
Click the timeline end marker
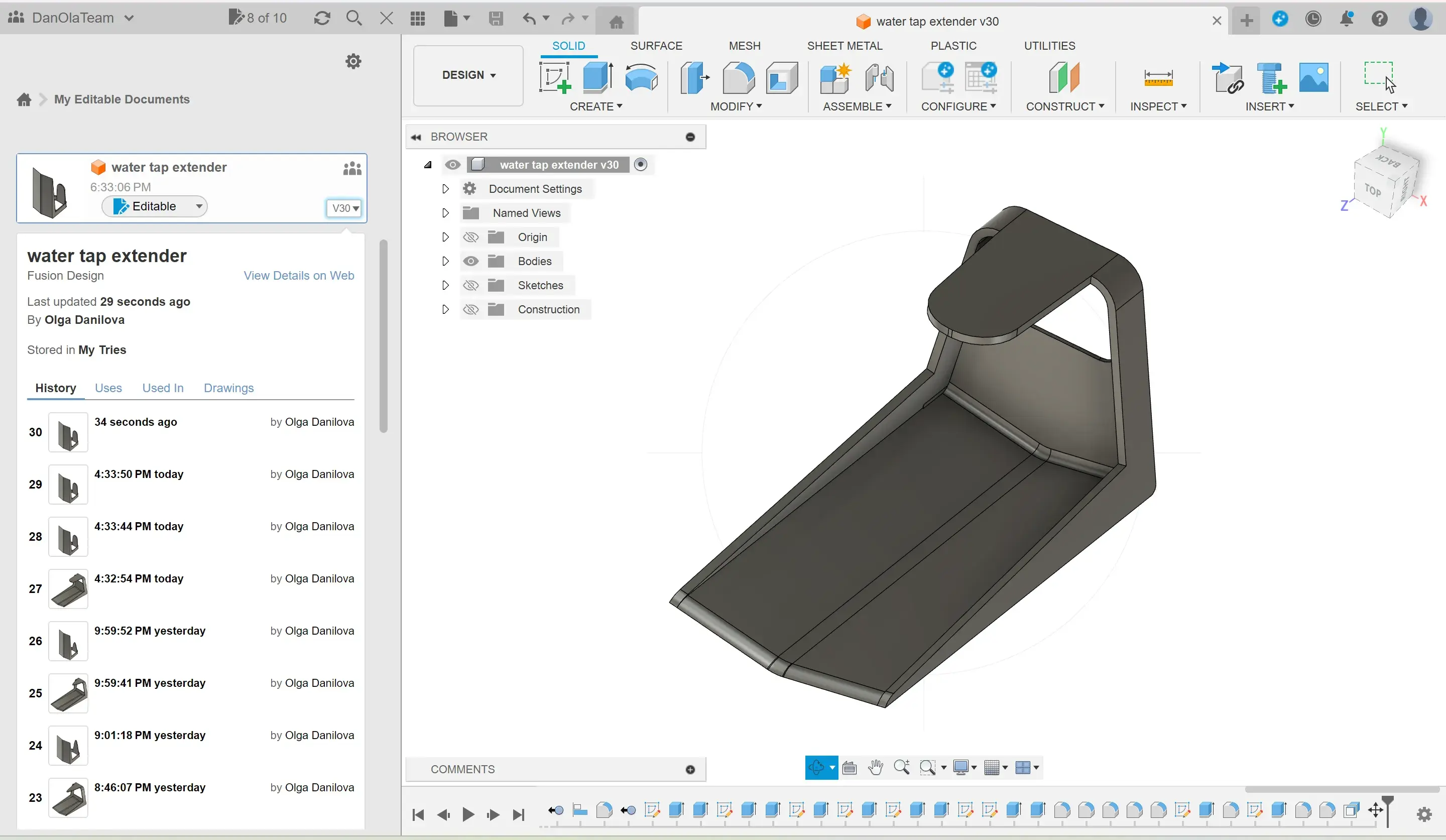pyautogui.click(x=1387, y=810)
